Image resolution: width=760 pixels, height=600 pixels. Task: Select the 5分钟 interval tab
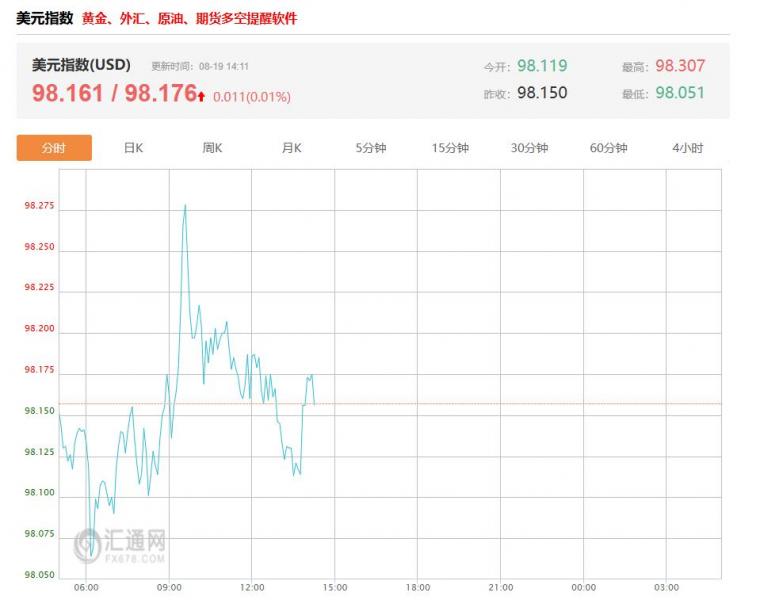(x=371, y=148)
